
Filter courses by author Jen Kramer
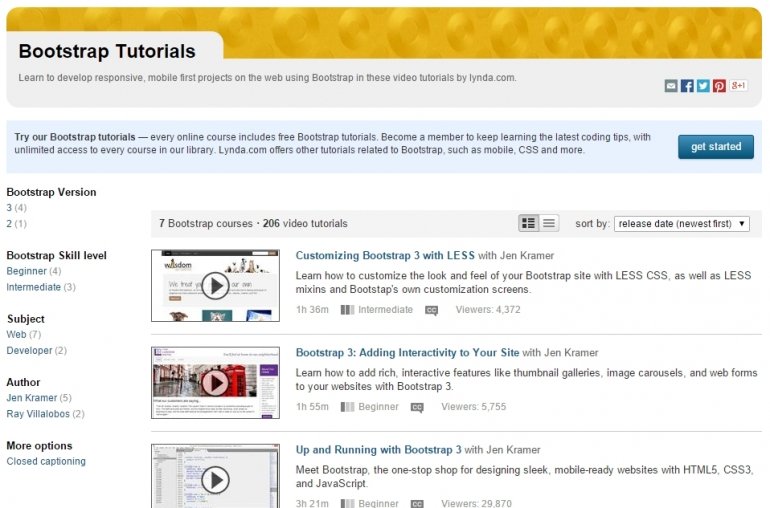coord(31,398)
